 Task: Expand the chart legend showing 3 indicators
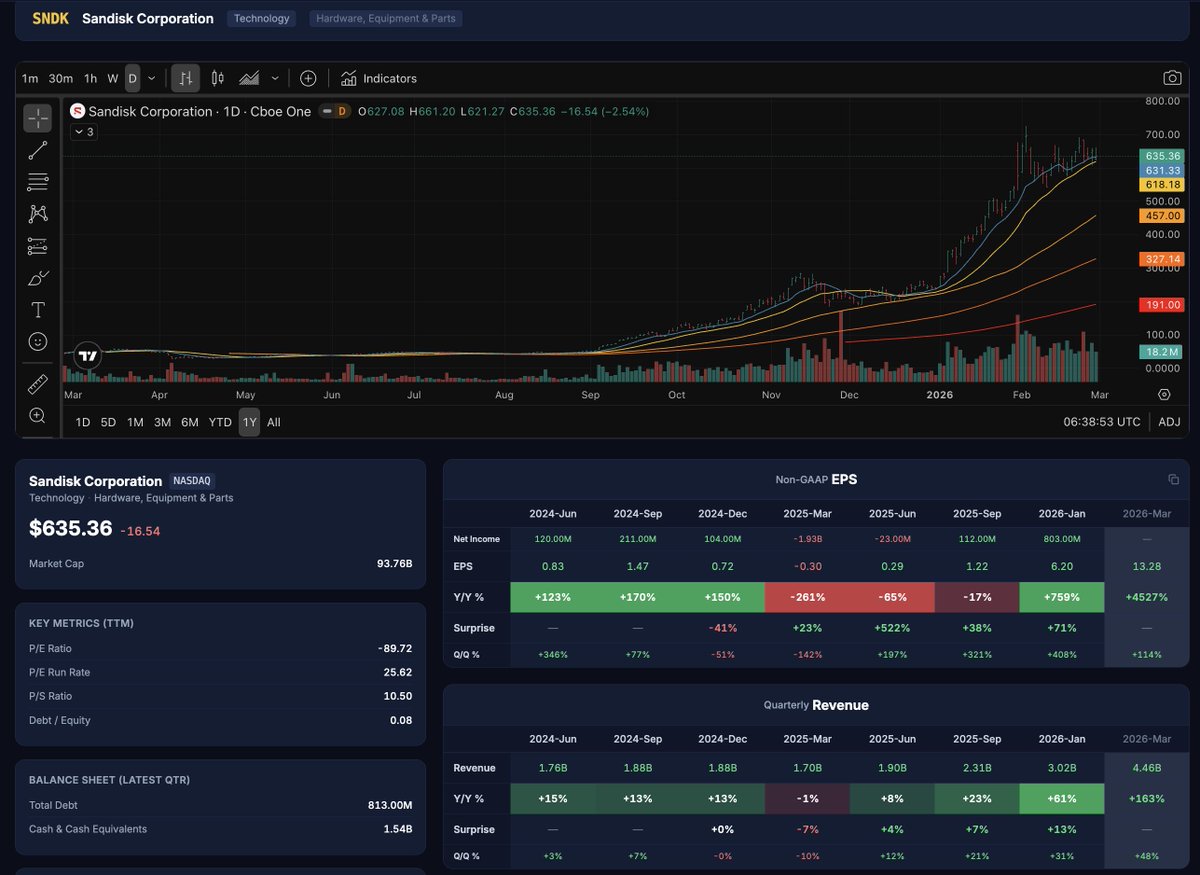tap(84, 131)
